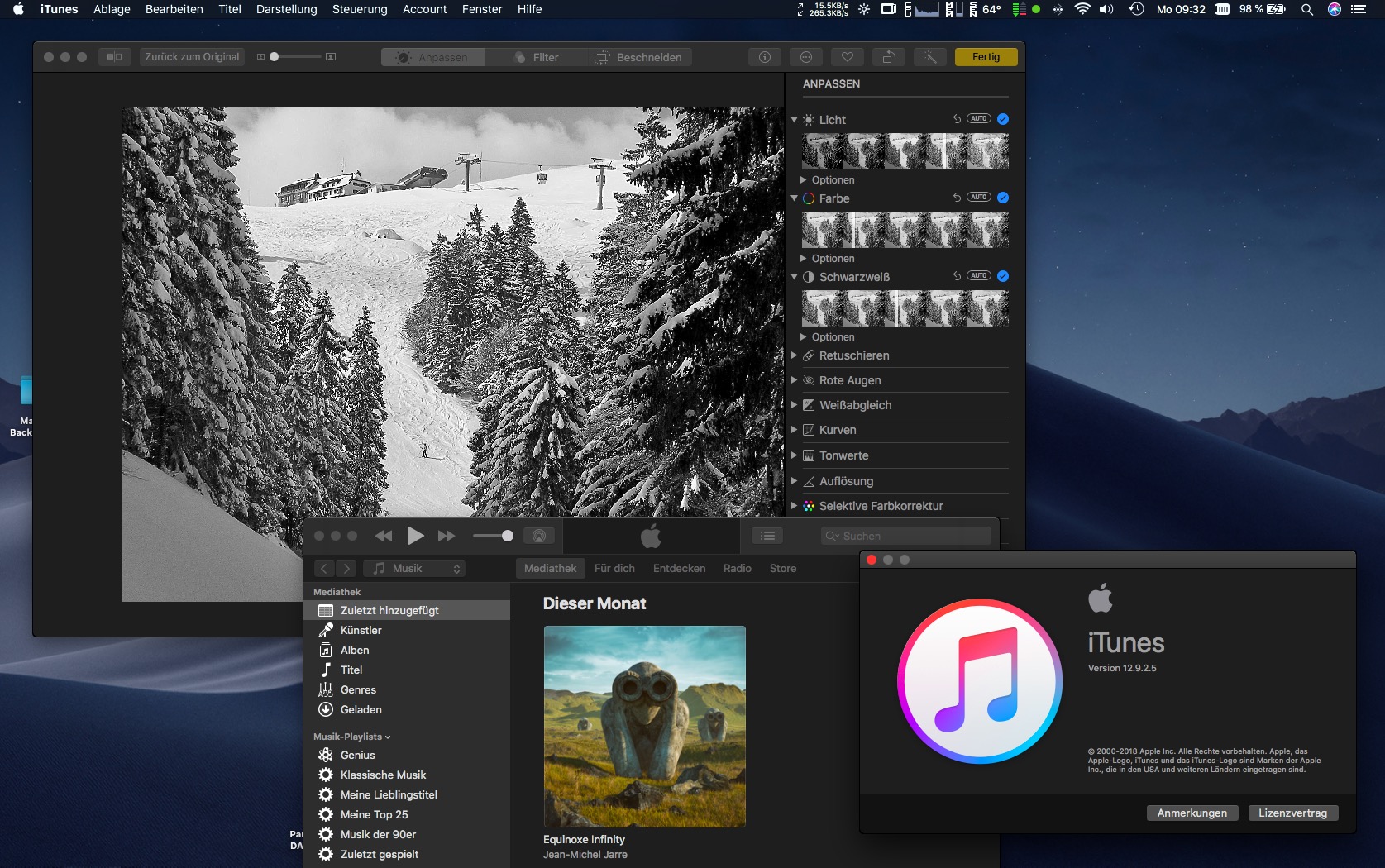This screenshot has width=1385, height=868.
Task: Skip to next track with fast-forward icon
Action: (x=447, y=536)
